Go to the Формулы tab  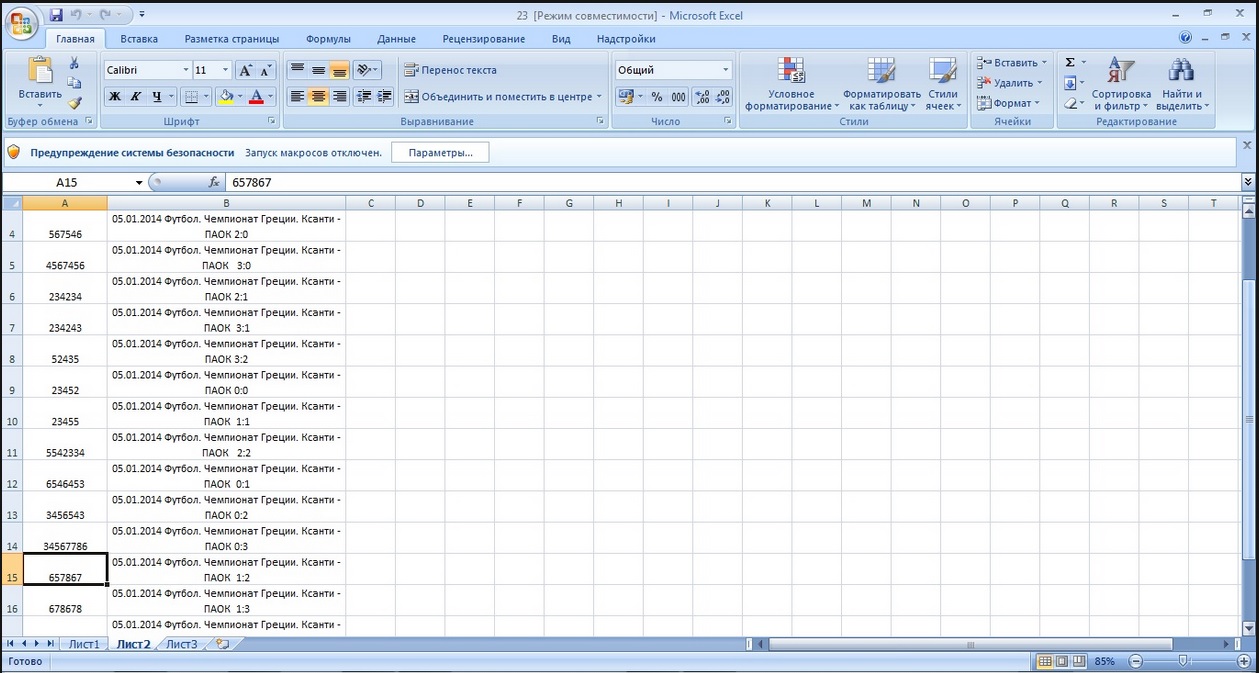[x=328, y=39]
